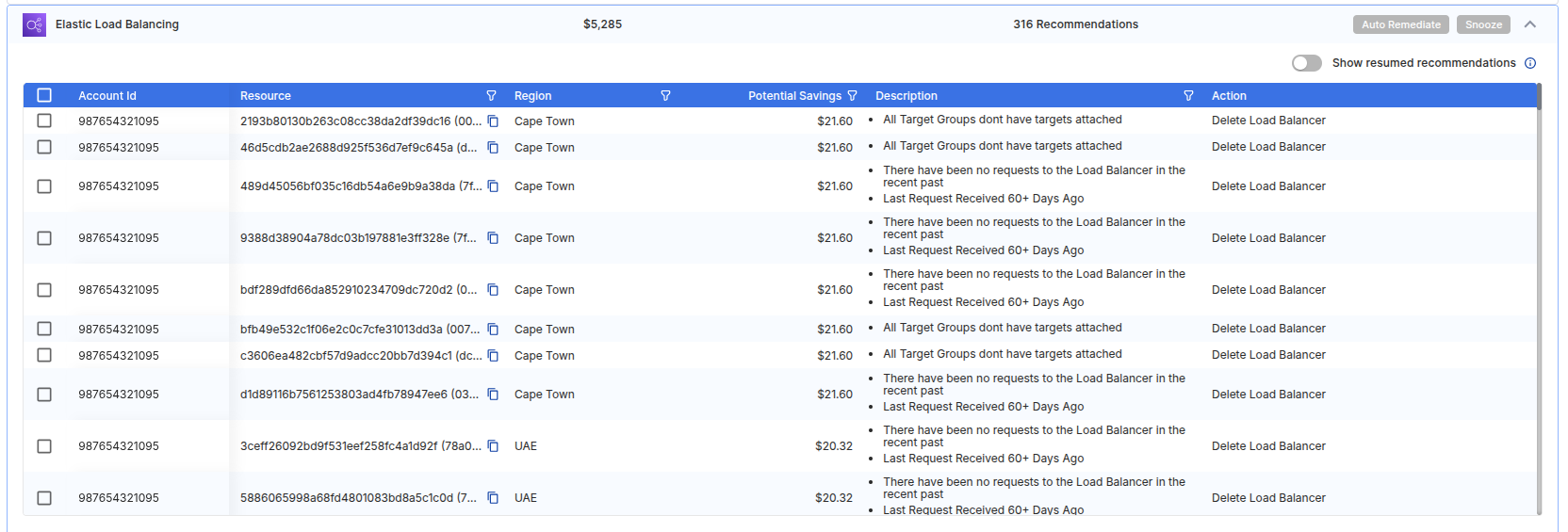Open the Resource column filter

[x=491, y=96]
